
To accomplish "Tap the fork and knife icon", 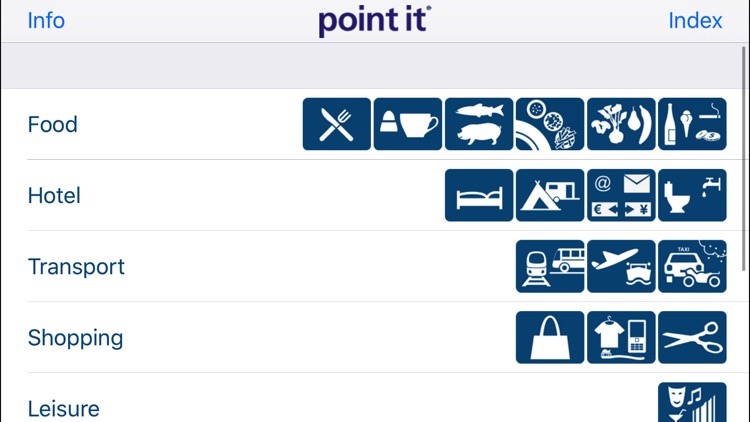I will 337,125.
